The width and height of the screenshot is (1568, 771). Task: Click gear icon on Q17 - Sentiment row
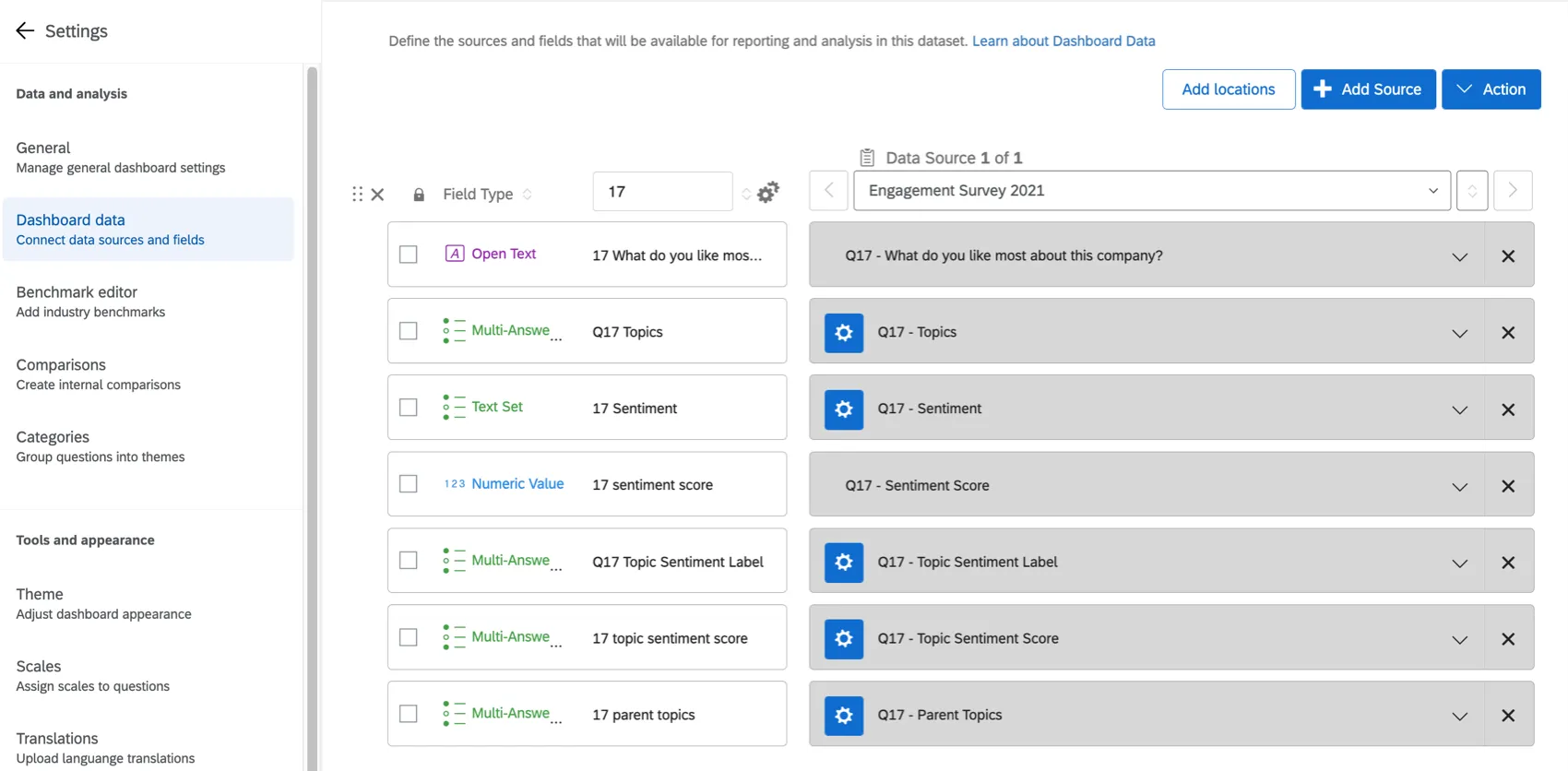coord(843,409)
